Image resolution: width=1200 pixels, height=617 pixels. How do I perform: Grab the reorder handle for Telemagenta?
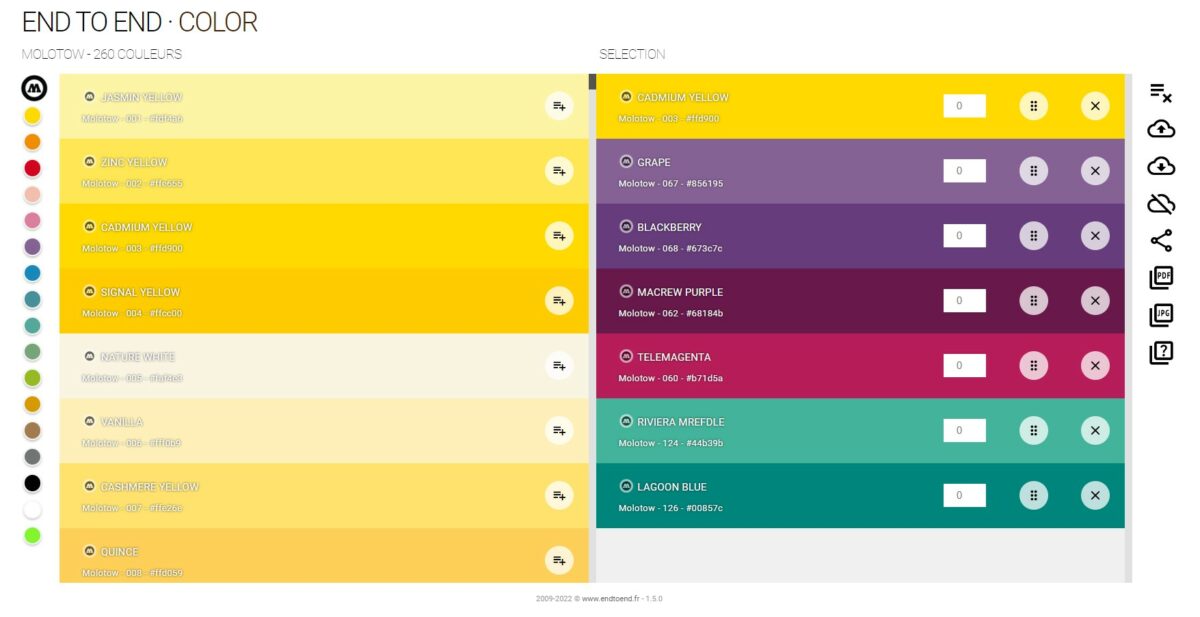click(x=1033, y=366)
